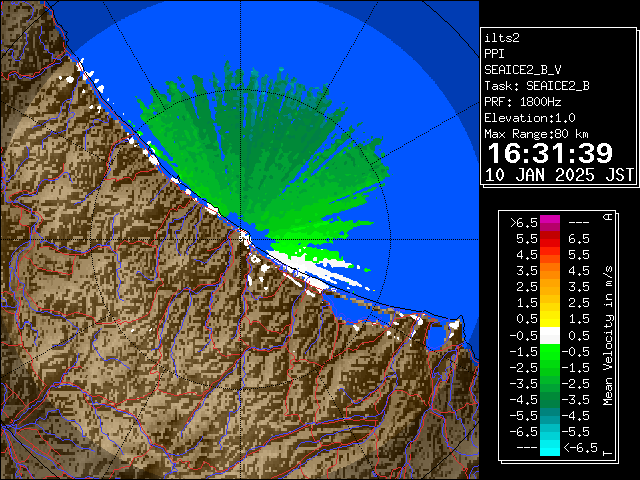Click the '>6.5' legend label
This screenshot has width=640, height=480.
524,223
